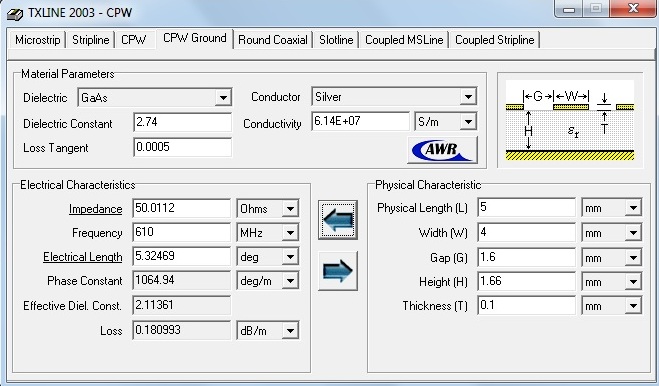Expand the Conductor Silver dropdown
659x386 pixels.
[x=468, y=97]
